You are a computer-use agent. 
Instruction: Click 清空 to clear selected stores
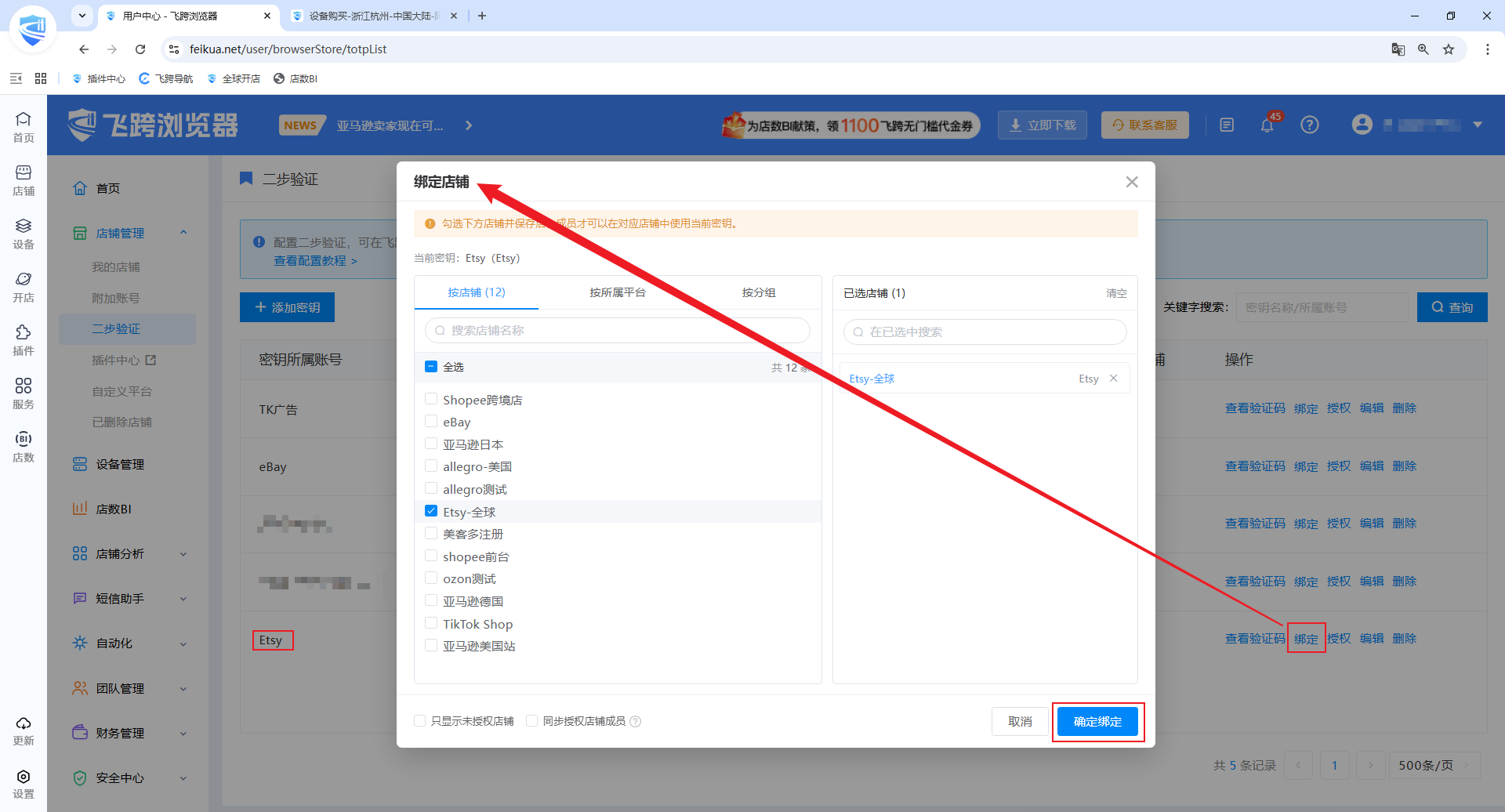coord(1117,293)
